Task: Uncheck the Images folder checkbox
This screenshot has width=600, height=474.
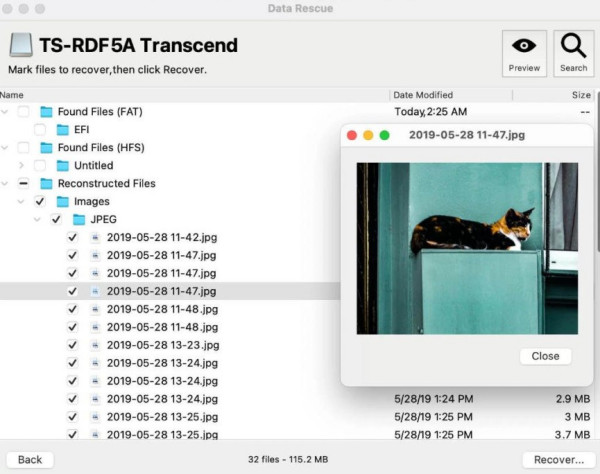Action: tap(39, 202)
